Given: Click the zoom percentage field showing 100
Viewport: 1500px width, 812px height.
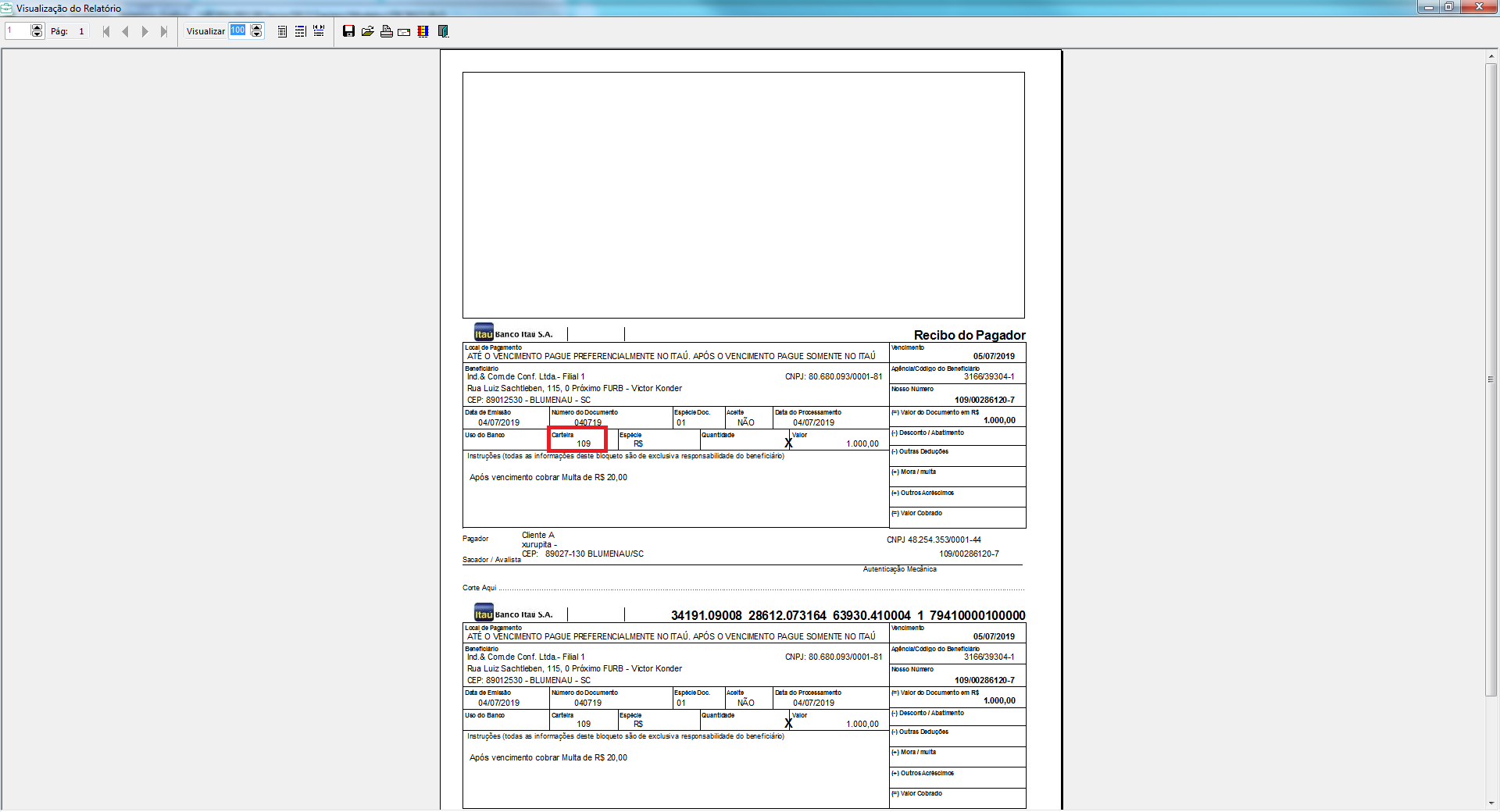Looking at the screenshot, I should coord(237,30).
